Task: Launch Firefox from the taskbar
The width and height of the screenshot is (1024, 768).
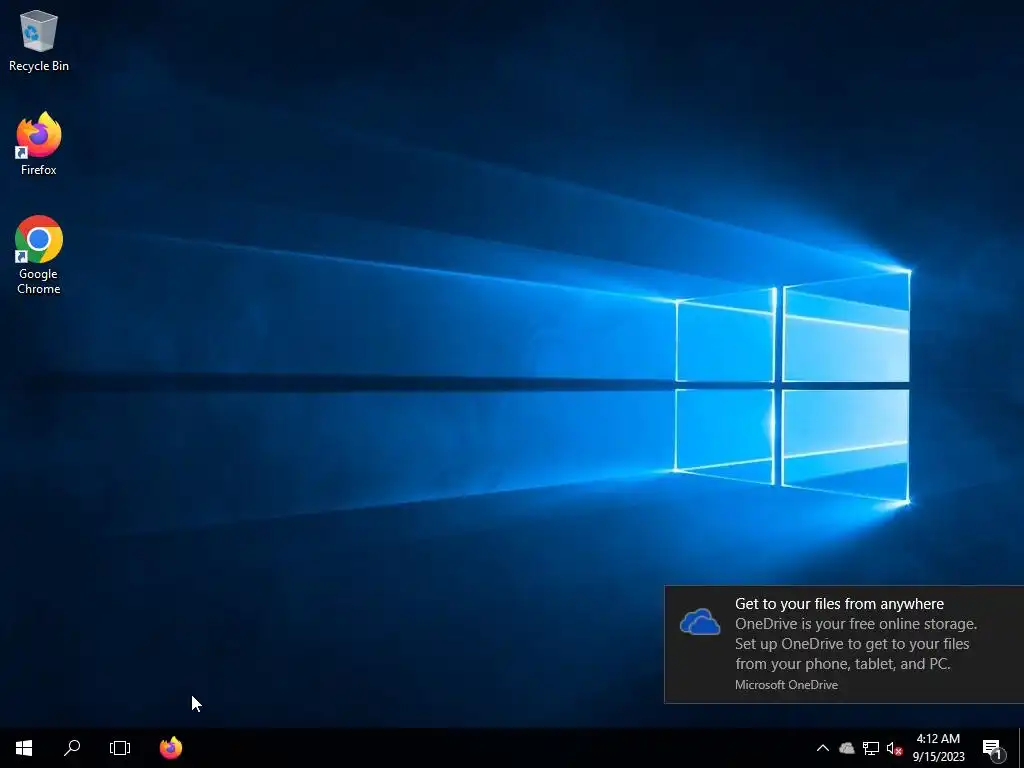Action: [171, 748]
